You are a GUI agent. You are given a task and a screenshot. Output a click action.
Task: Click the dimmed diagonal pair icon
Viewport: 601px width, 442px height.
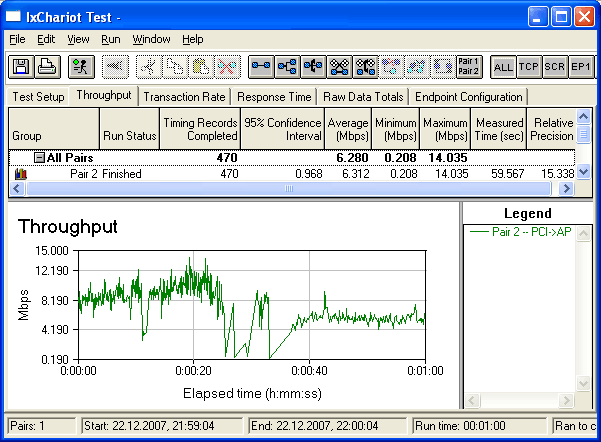pyautogui.click(x=417, y=67)
